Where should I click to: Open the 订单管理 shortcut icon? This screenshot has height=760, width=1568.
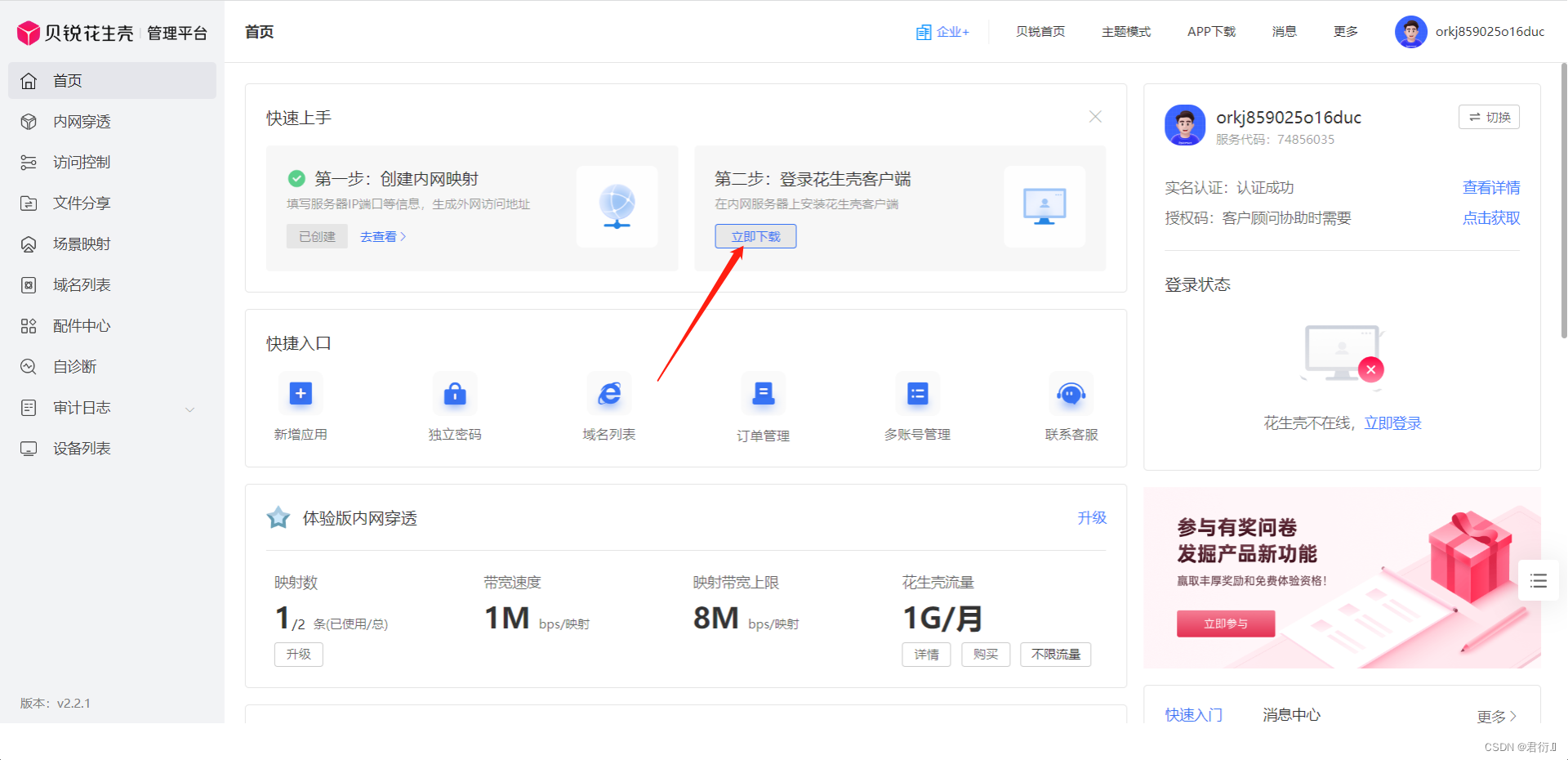(764, 394)
